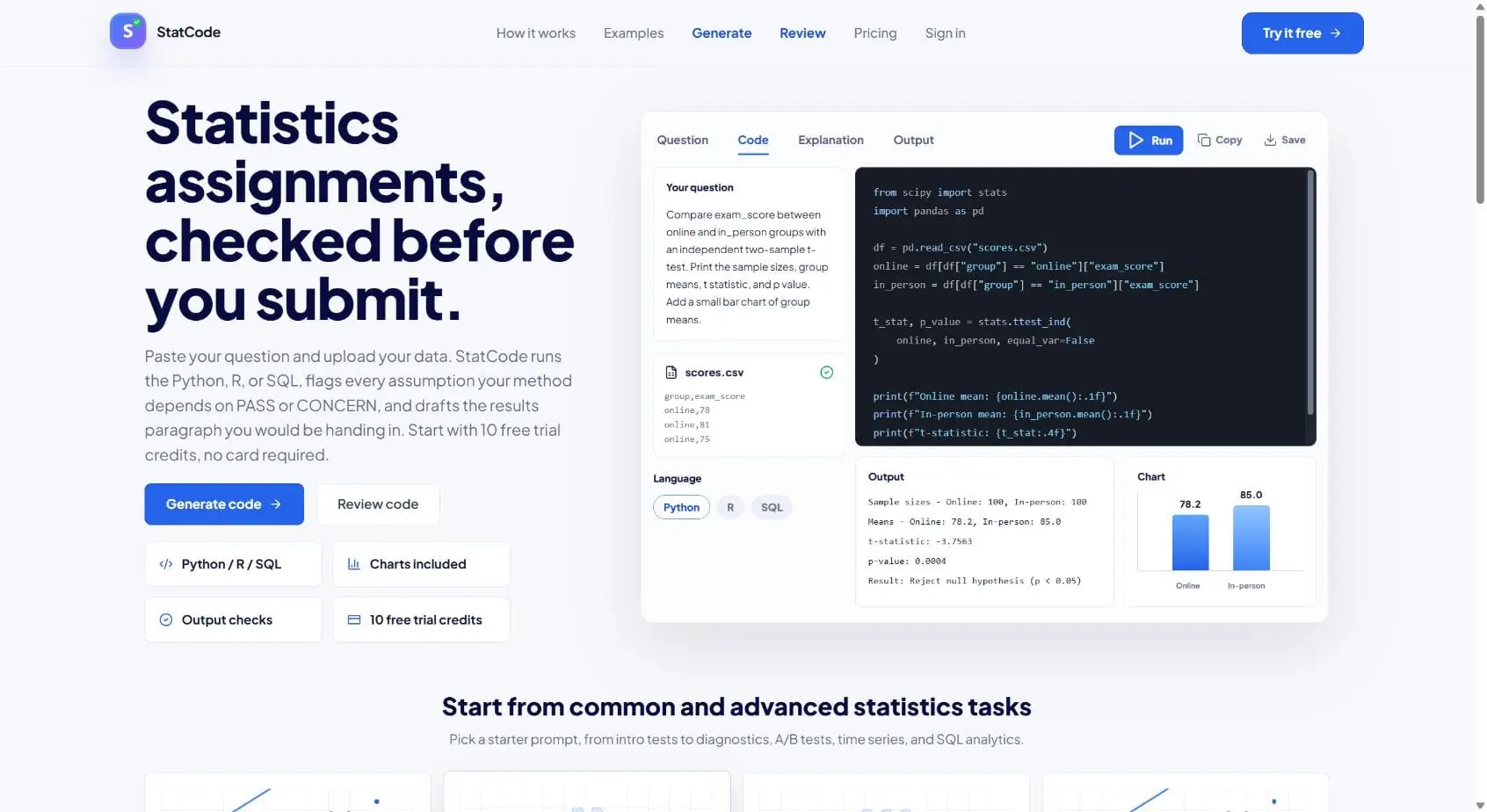The height and width of the screenshot is (812, 1487).
Task: Click the online,81 CSV row
Action: click(686, 424)
